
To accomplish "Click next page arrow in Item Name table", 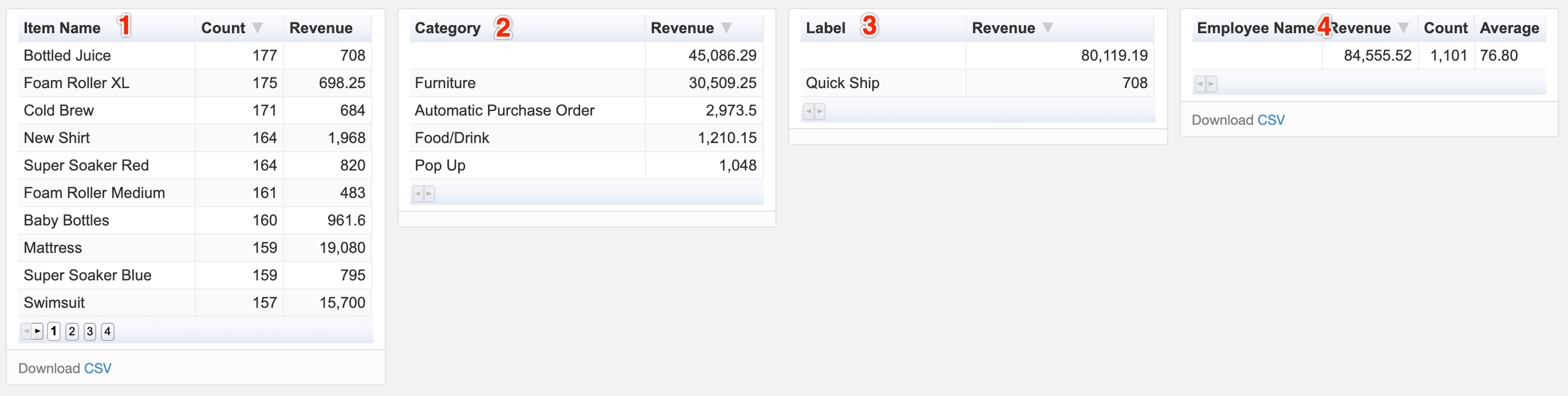I will coord(38,331).
